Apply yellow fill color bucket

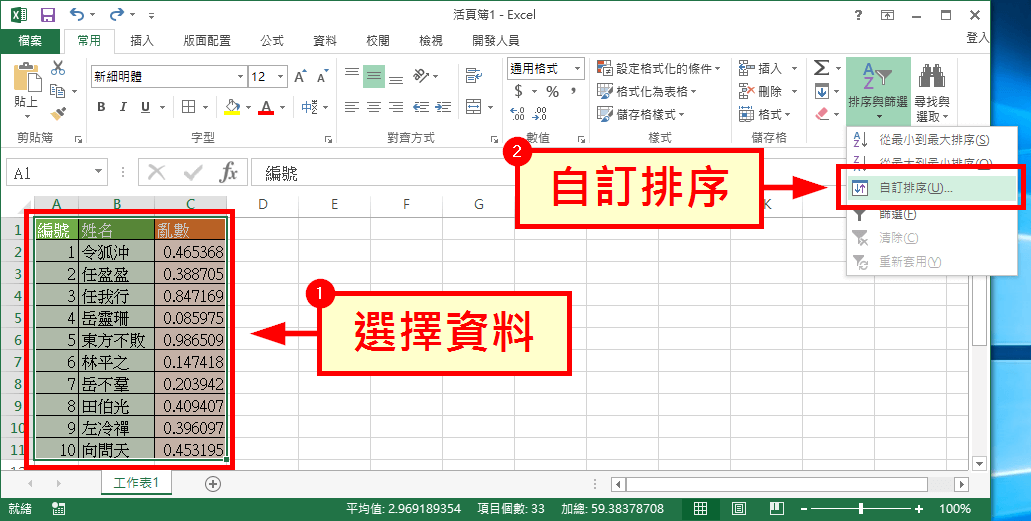click(x=232, y=107)
